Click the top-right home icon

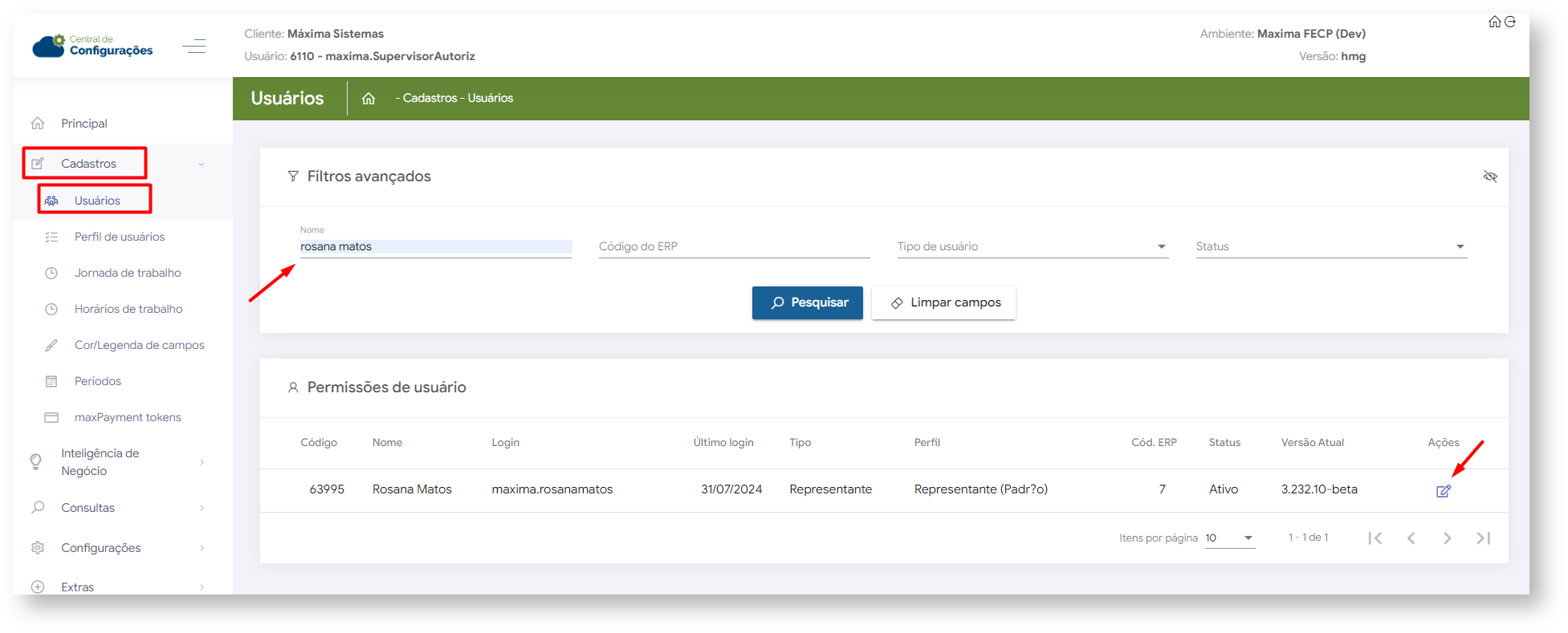click(1494, 22)
